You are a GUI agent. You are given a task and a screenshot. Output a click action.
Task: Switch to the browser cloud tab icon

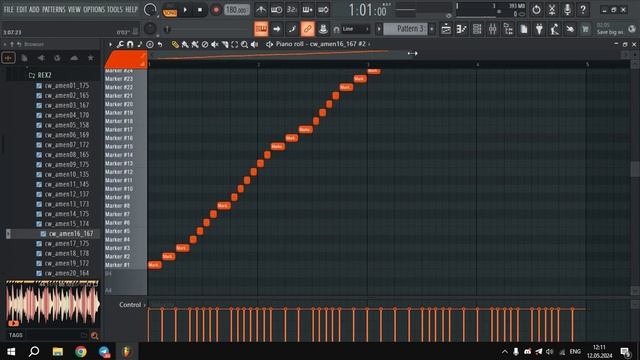coord(74,58)
